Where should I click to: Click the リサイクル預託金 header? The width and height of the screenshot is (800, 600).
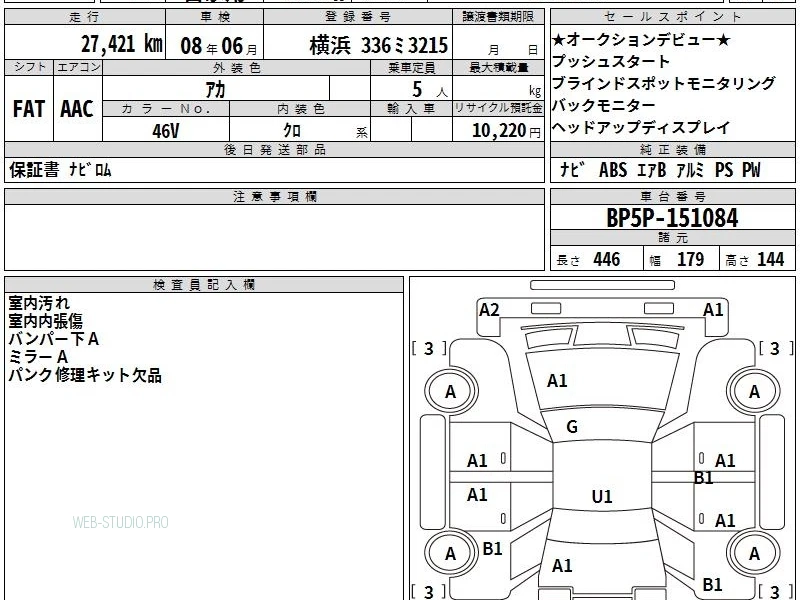coord(498,108)
